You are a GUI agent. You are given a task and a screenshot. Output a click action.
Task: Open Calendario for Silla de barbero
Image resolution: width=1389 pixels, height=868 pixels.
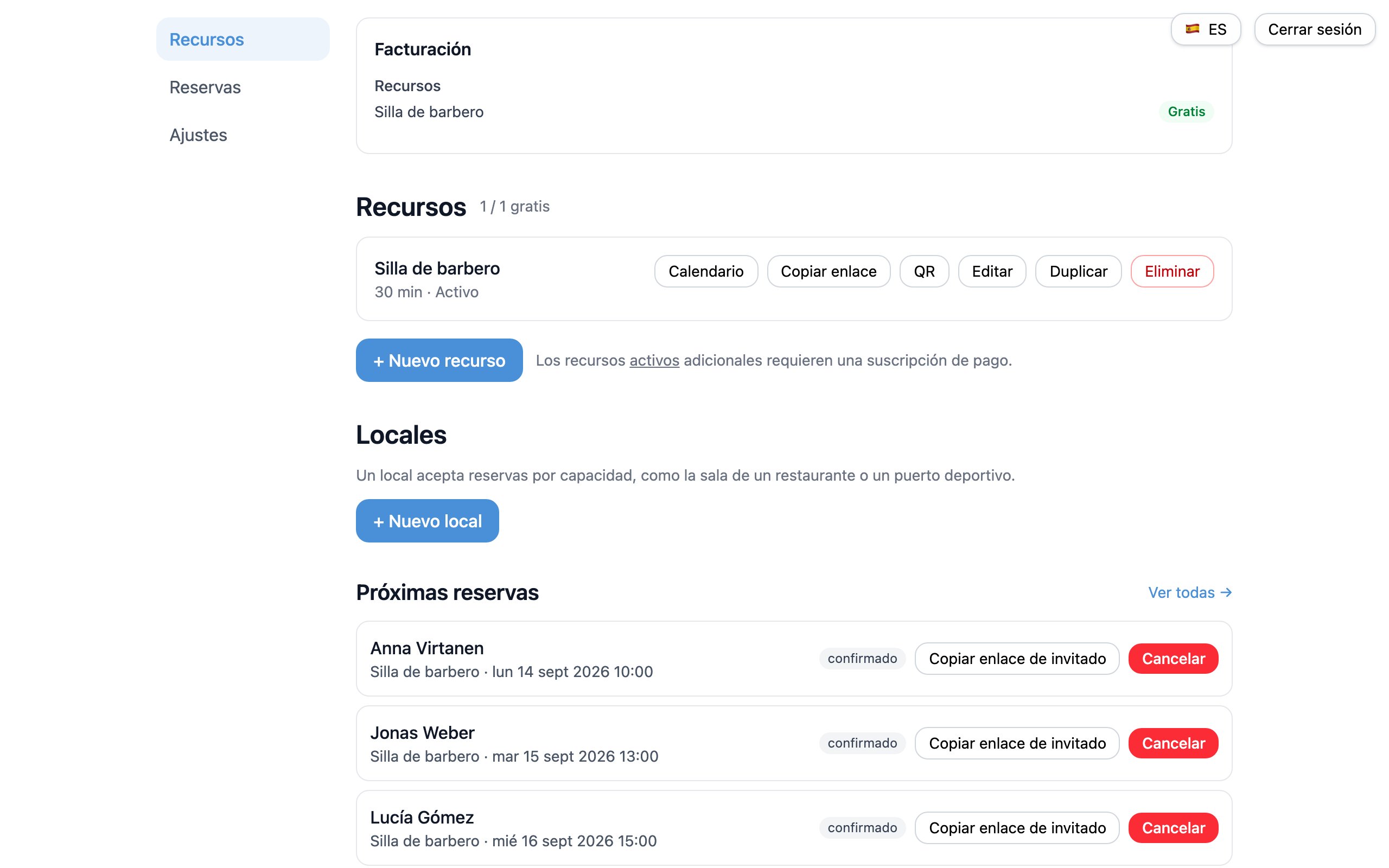(706, 271)
